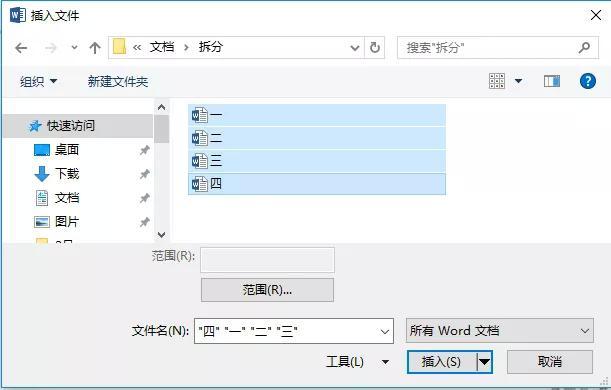Screen dimensions: 611x390
Task: Open the 所有 Word 文档 file type dropdown
Action: pos(500,331)
